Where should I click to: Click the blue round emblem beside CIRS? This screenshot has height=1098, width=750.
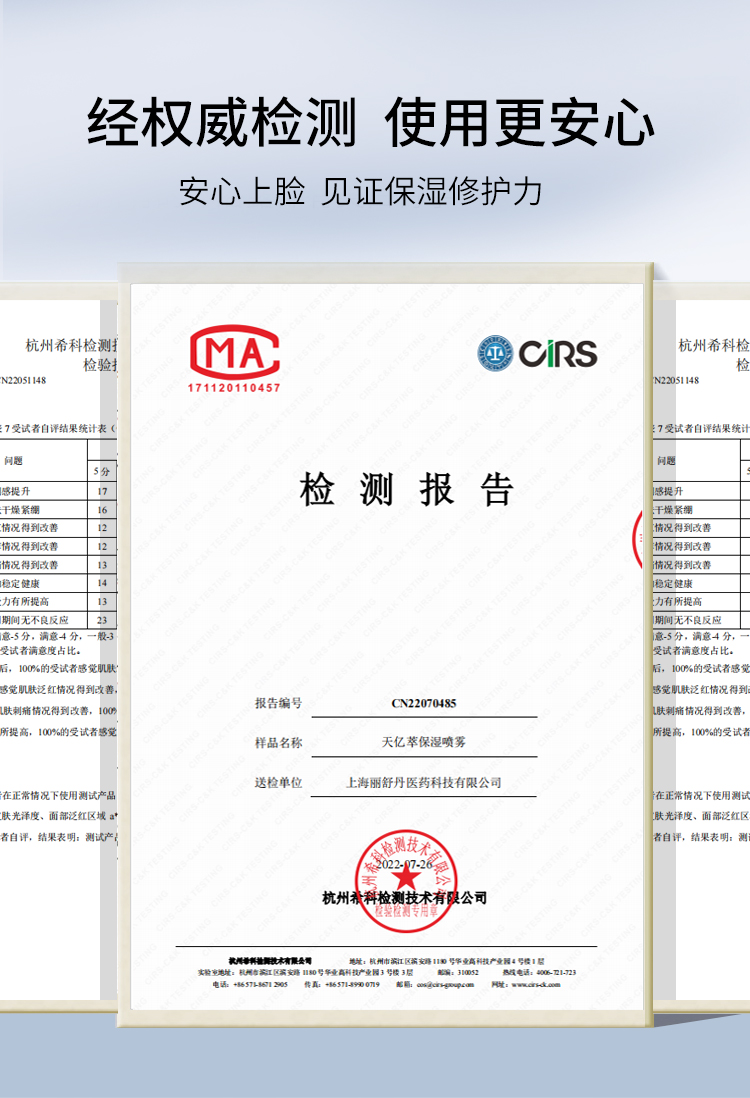point(495,353)
